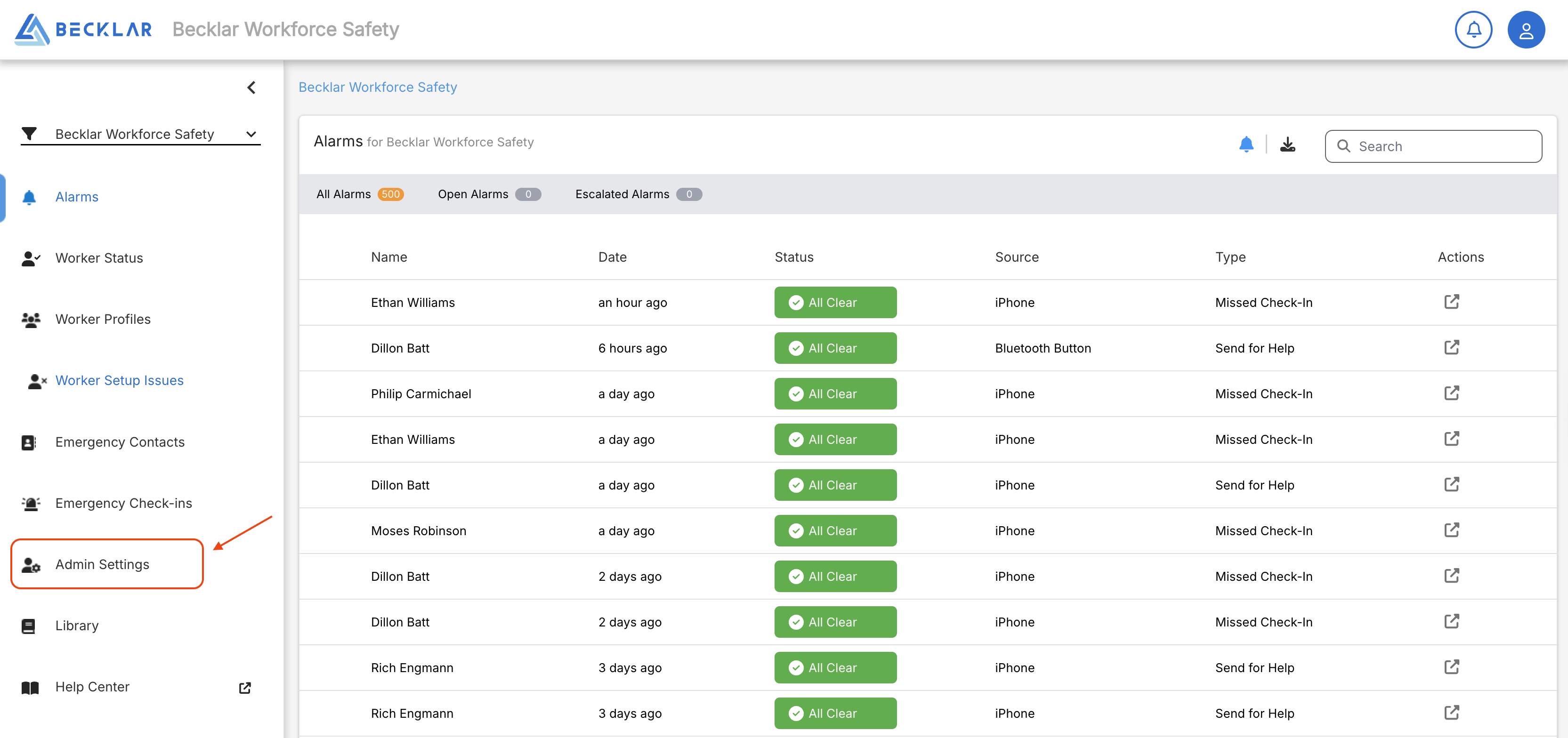Click the 'Bluetooth Button' source cell
The height and width of the screenshot is (738, 1568).
[x=1043, y=348]
